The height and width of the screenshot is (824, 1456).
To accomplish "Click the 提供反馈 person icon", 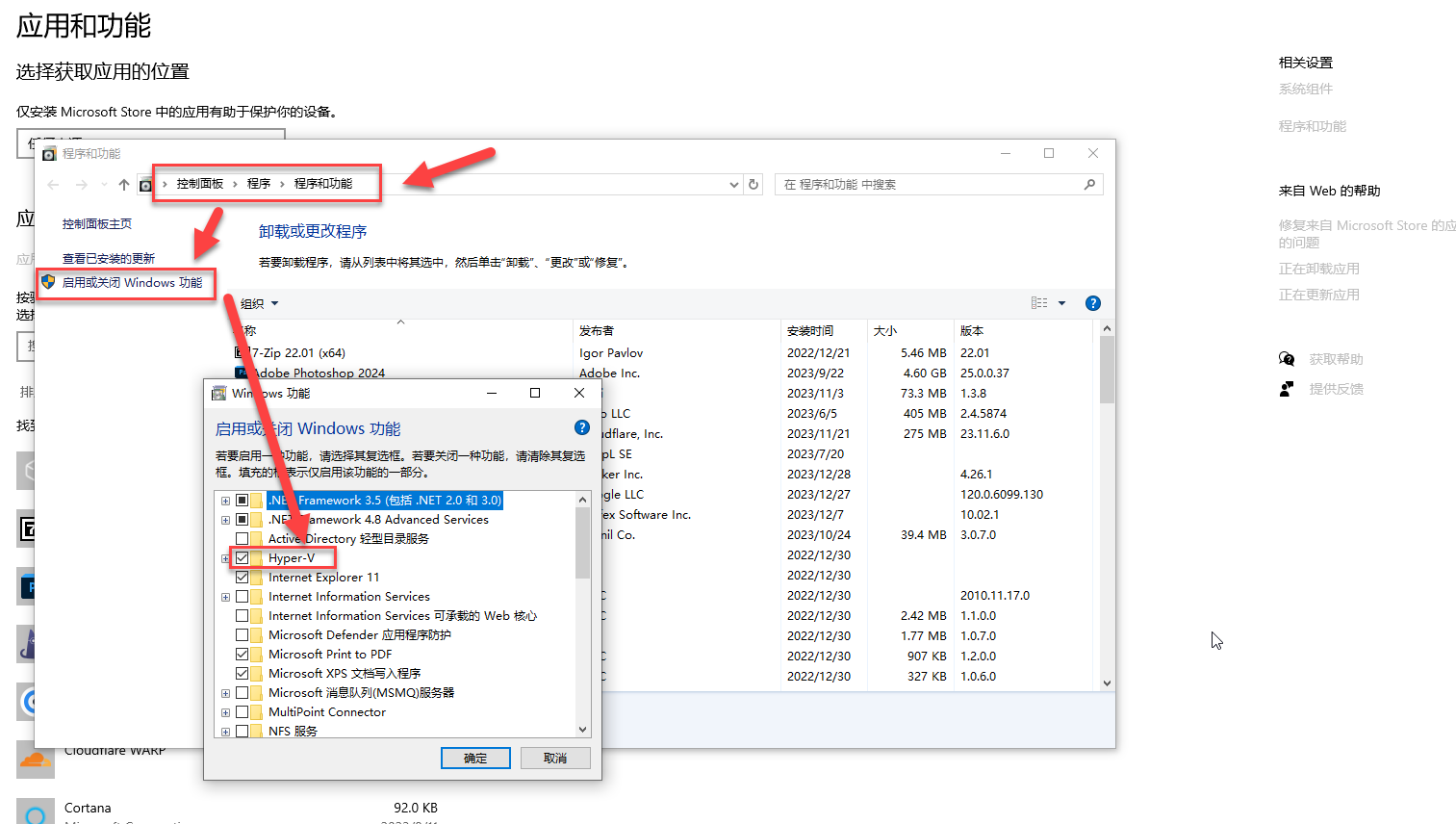I will click(1287, 389).
